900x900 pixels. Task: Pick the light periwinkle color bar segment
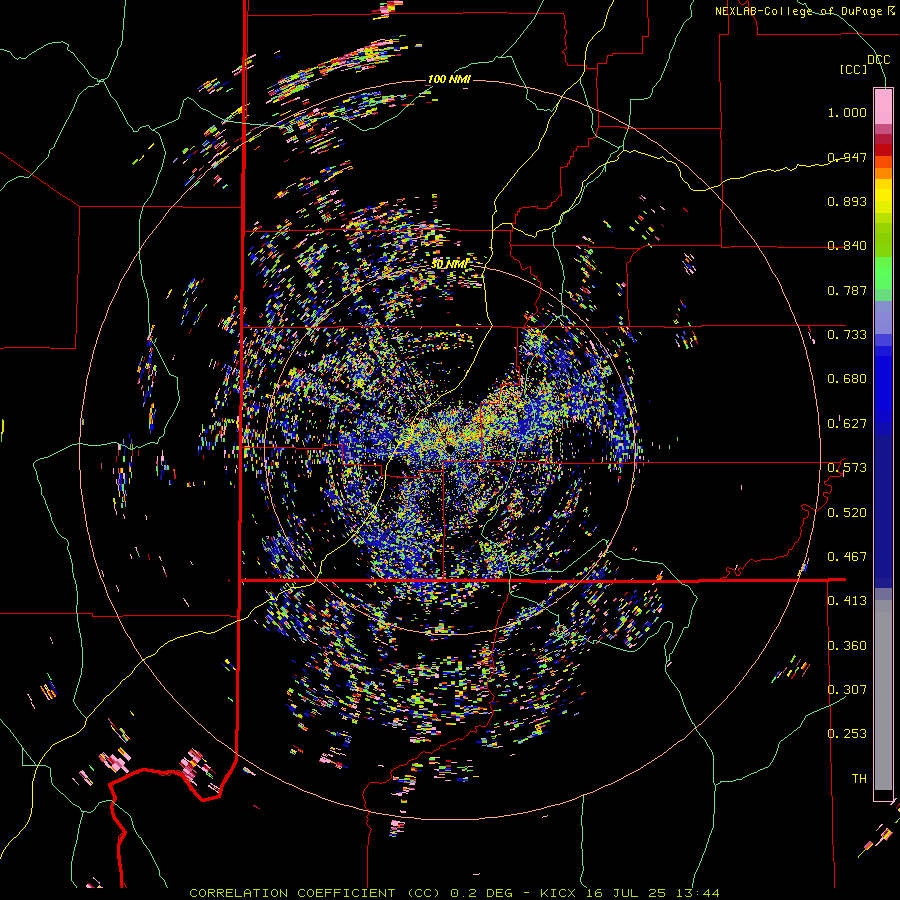point(883,317)
